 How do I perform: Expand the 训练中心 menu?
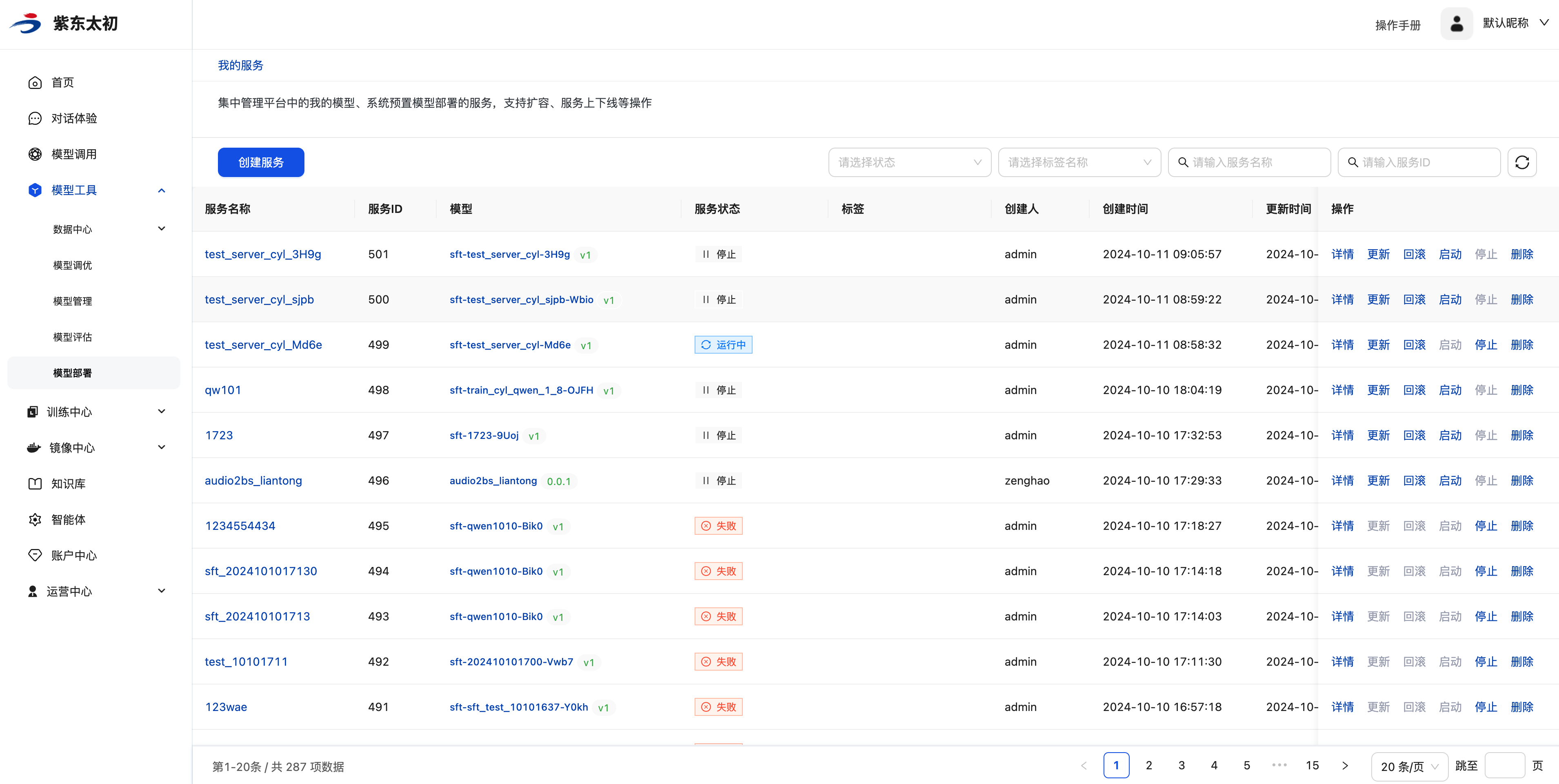pos(162,411)
